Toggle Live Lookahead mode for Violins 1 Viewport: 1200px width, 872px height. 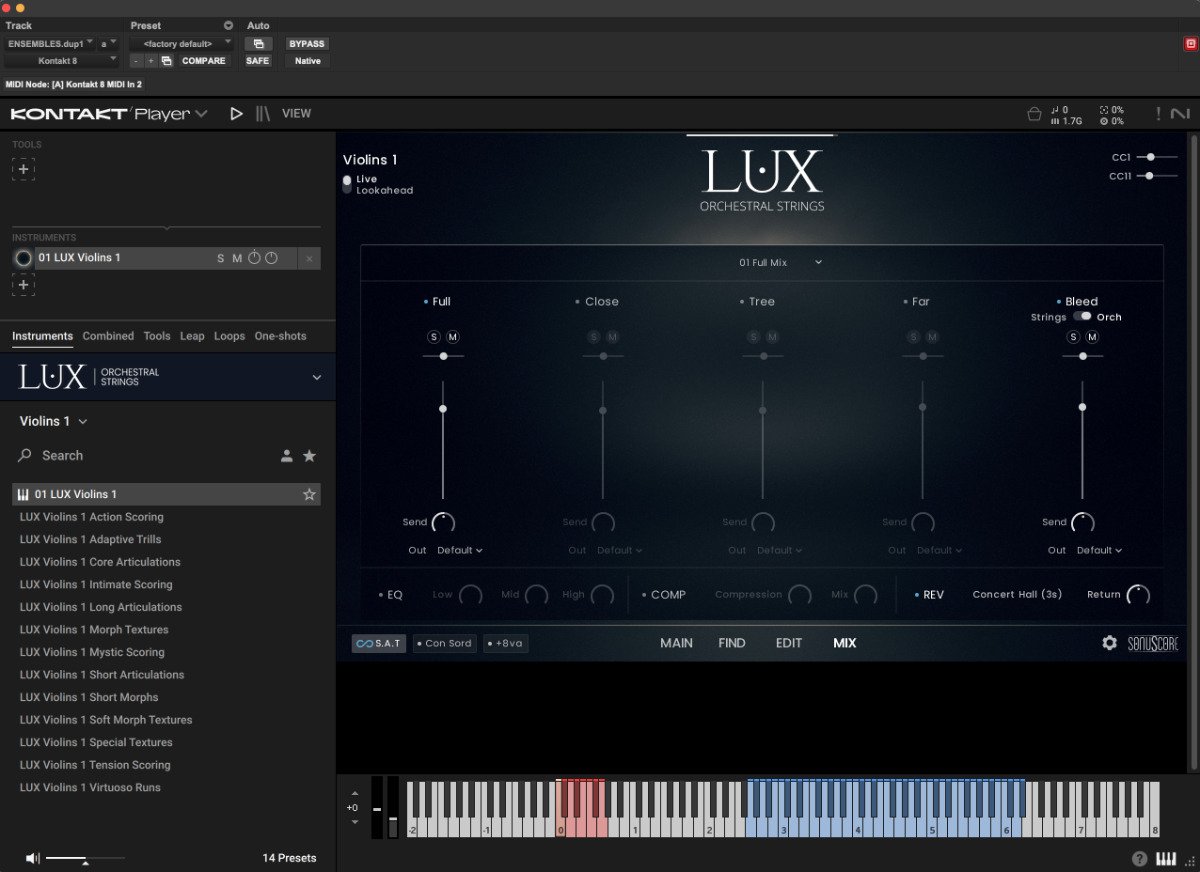pyautogui.click(x=345, y=183)
